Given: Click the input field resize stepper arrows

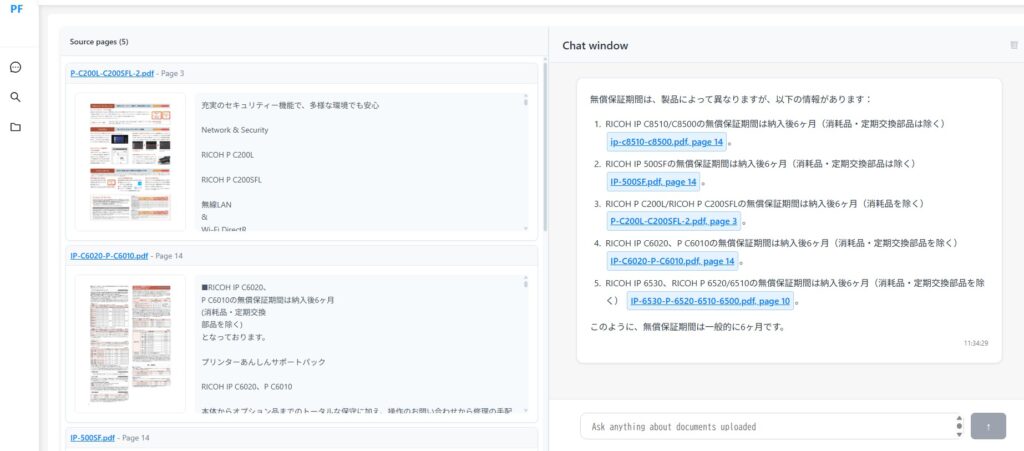Looking at the screenshot, I should [x=959, y=426].
